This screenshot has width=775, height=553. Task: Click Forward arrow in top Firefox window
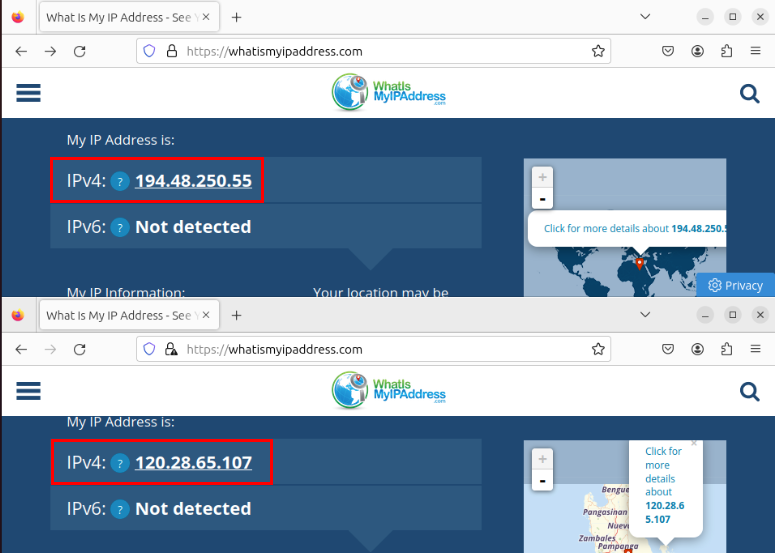coord(50,51)
